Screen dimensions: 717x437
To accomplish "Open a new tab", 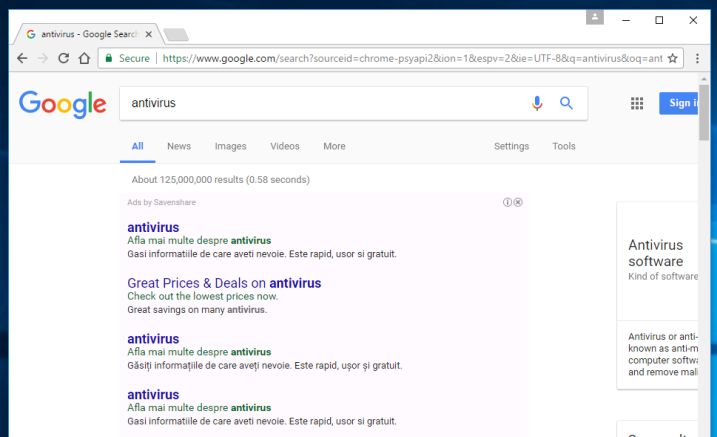I will point(176,34).
